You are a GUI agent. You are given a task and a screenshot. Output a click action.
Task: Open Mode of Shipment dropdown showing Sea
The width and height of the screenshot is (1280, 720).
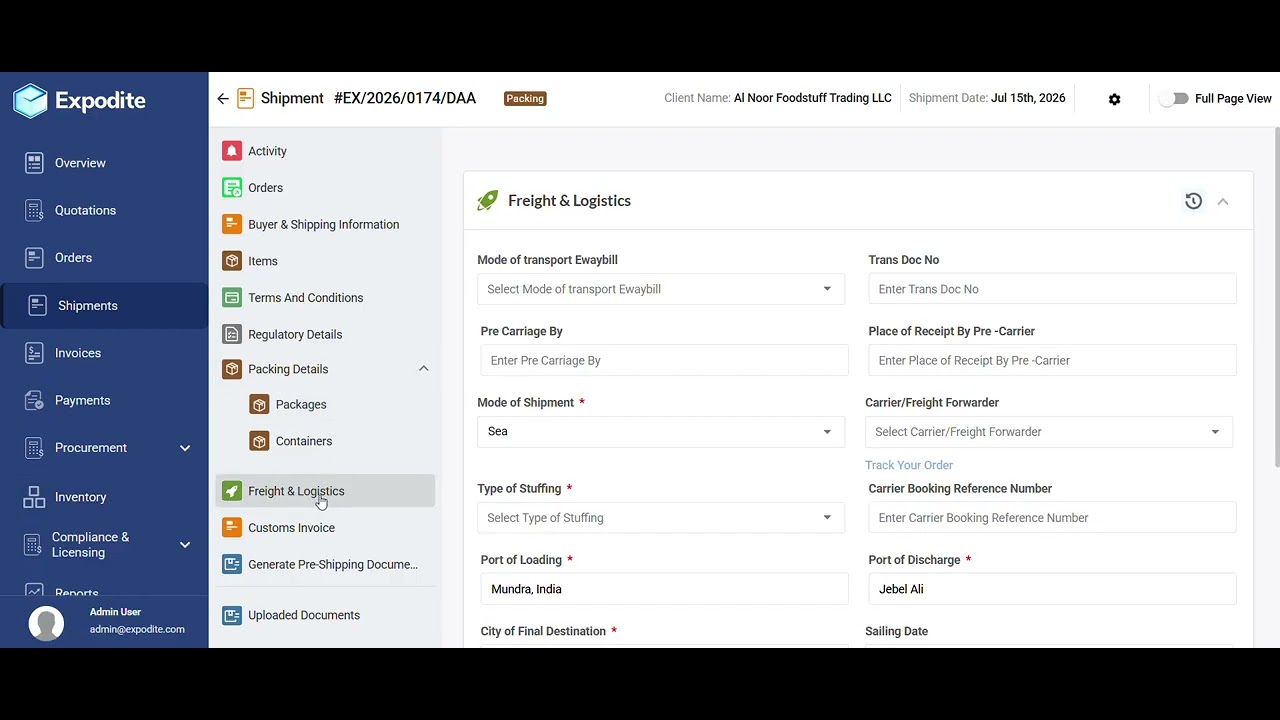[x=661, y=431]
